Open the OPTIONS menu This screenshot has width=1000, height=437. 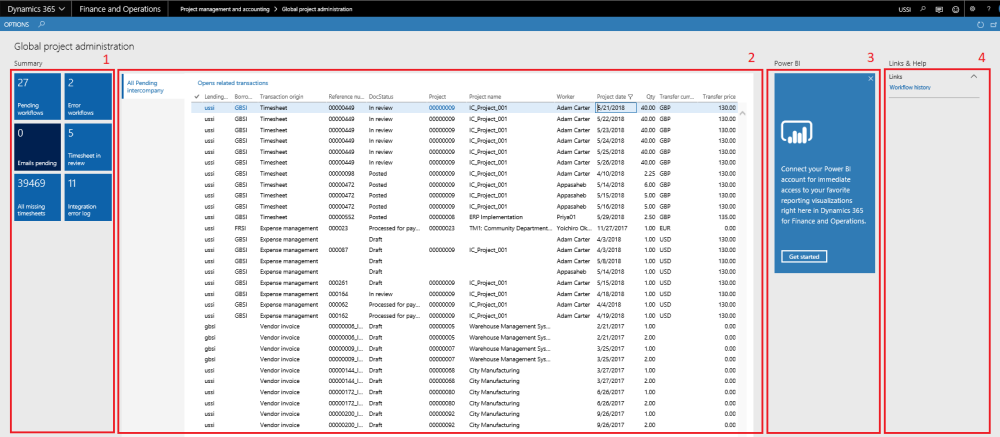(17, 24)
